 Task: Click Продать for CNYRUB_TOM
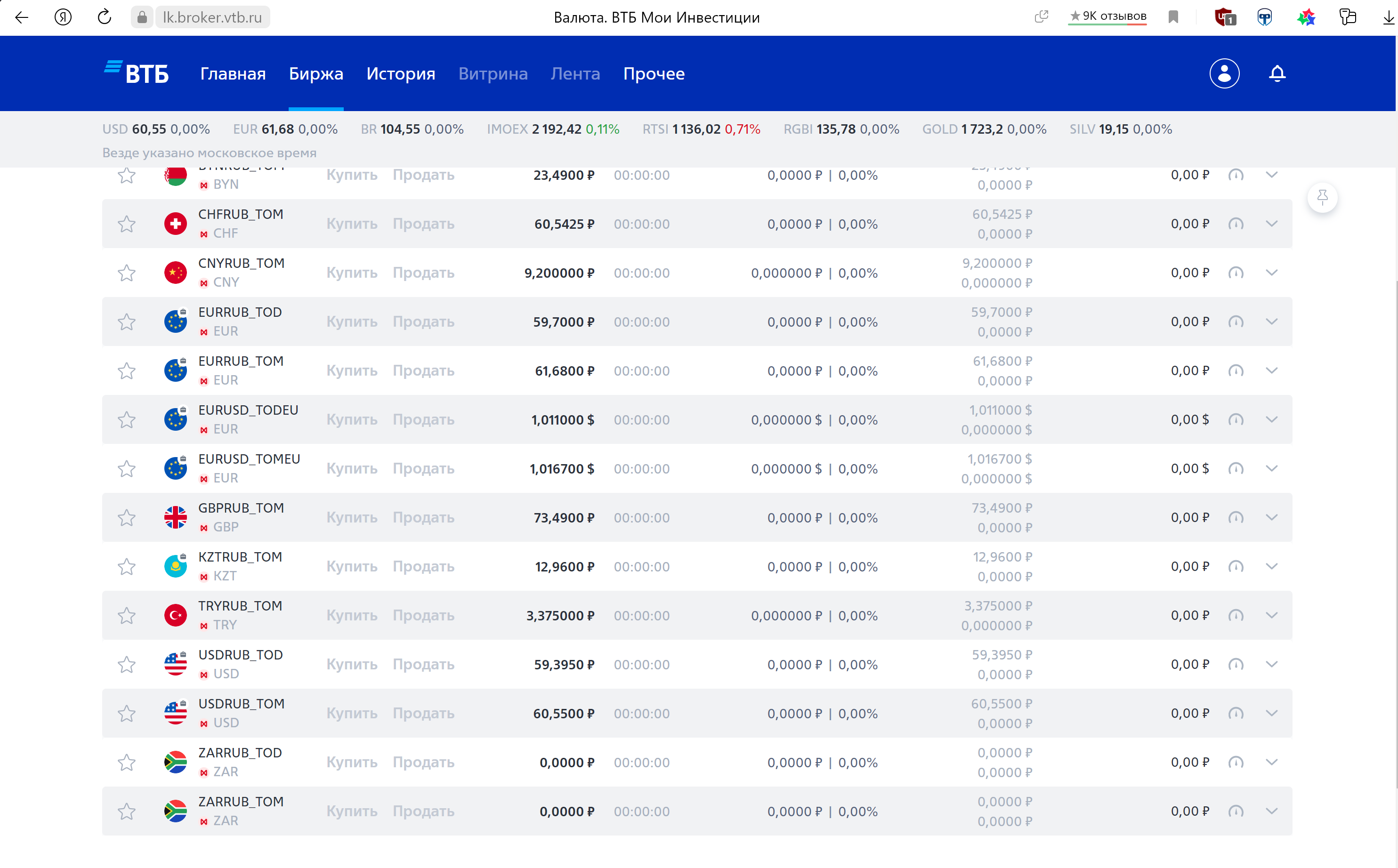click(x=423, y=272)
